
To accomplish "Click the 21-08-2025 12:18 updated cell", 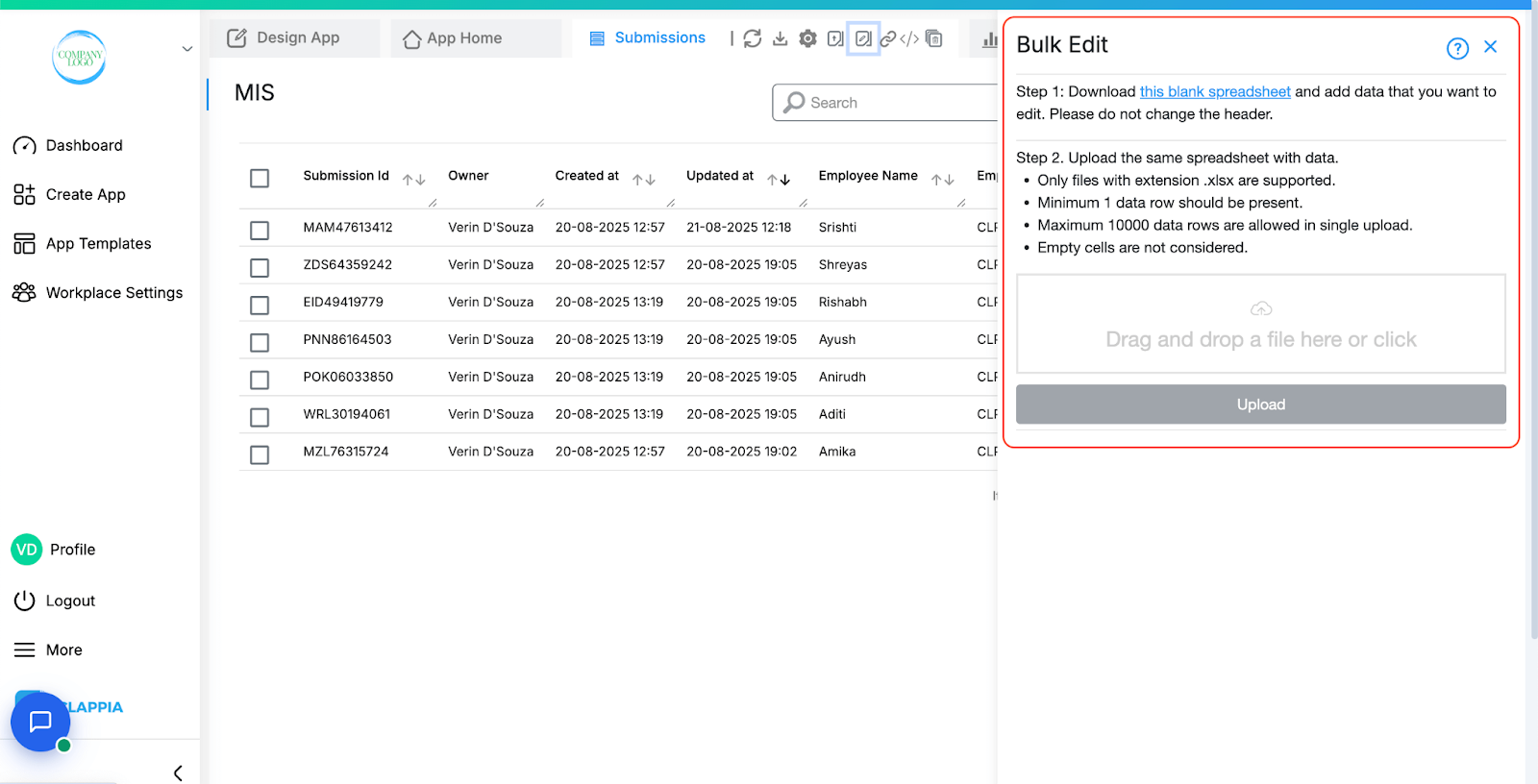I will click(739, 228).
